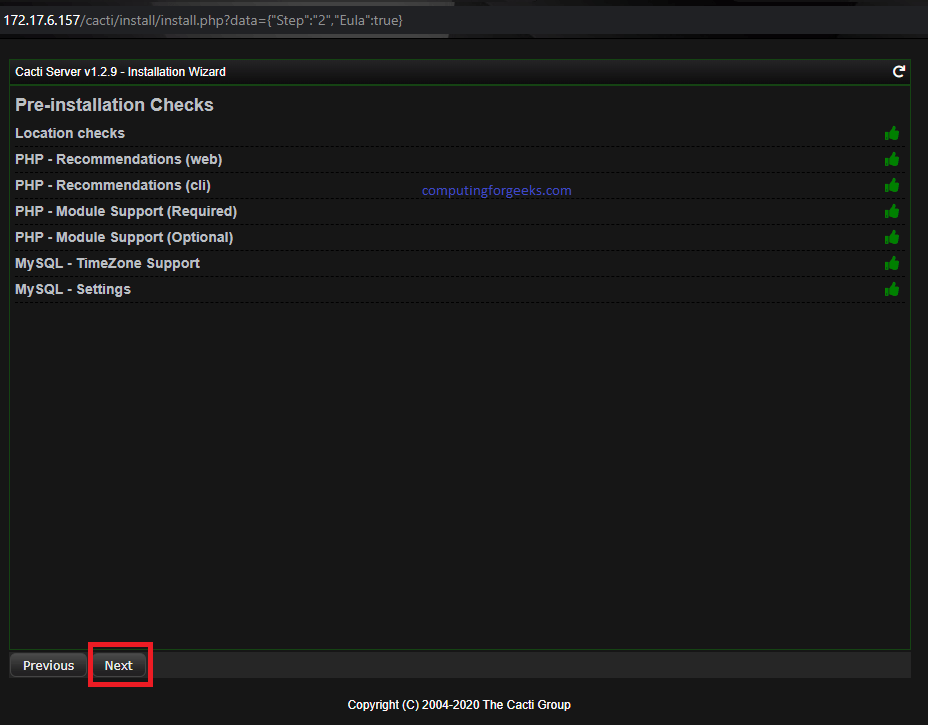The width and height of the screenshot is (928, 725).
Task: Click thumbs-up icon for MySQL TimeZone Support
Action: click(x=892, y=264)
